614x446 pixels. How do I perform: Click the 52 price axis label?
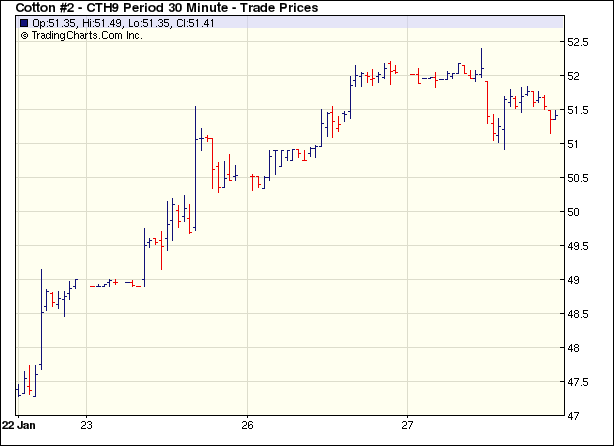click(574, 77)
